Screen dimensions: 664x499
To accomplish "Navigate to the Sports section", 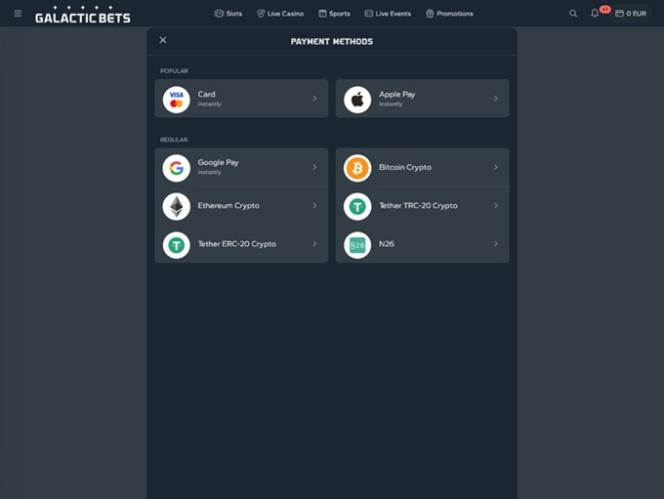I will tap(334, 14).
